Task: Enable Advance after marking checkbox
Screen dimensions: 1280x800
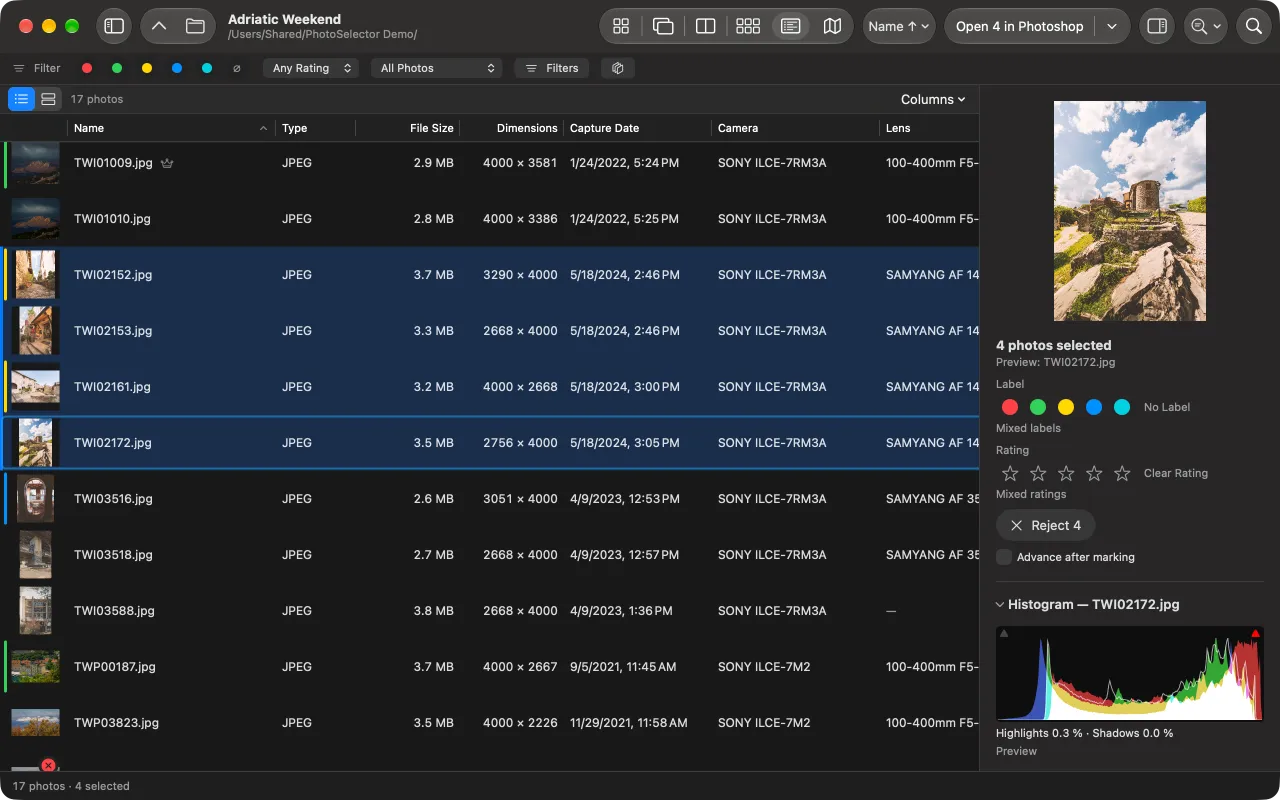Action: (1004, 557)
